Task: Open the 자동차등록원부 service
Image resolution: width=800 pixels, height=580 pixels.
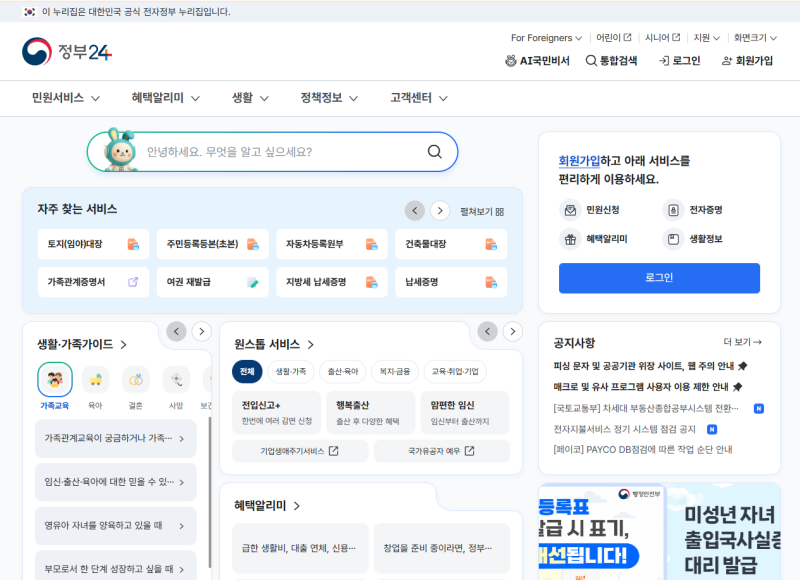Action: point(332,244)
